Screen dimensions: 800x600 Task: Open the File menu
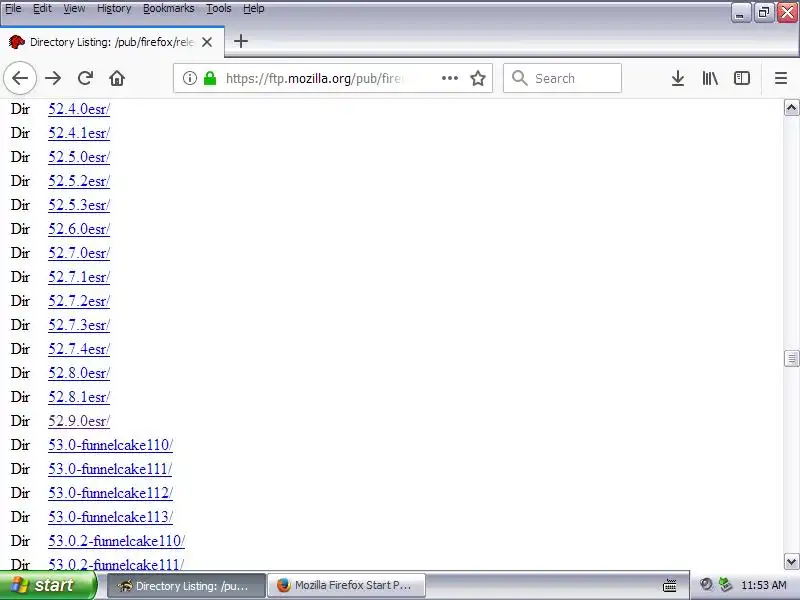tap(13, 8)
